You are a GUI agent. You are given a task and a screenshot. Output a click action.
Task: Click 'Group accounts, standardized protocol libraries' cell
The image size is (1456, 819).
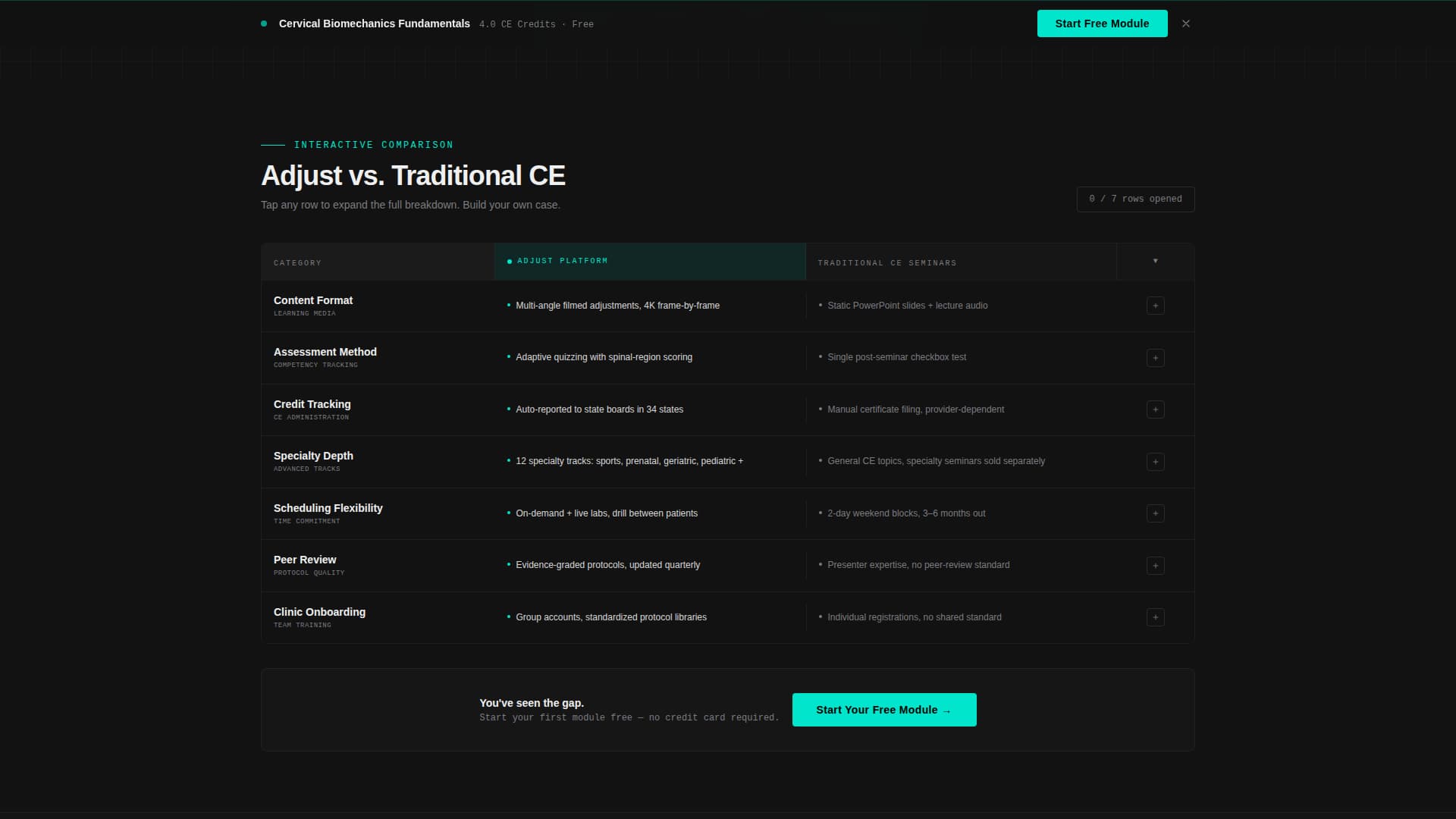point(611,617)
